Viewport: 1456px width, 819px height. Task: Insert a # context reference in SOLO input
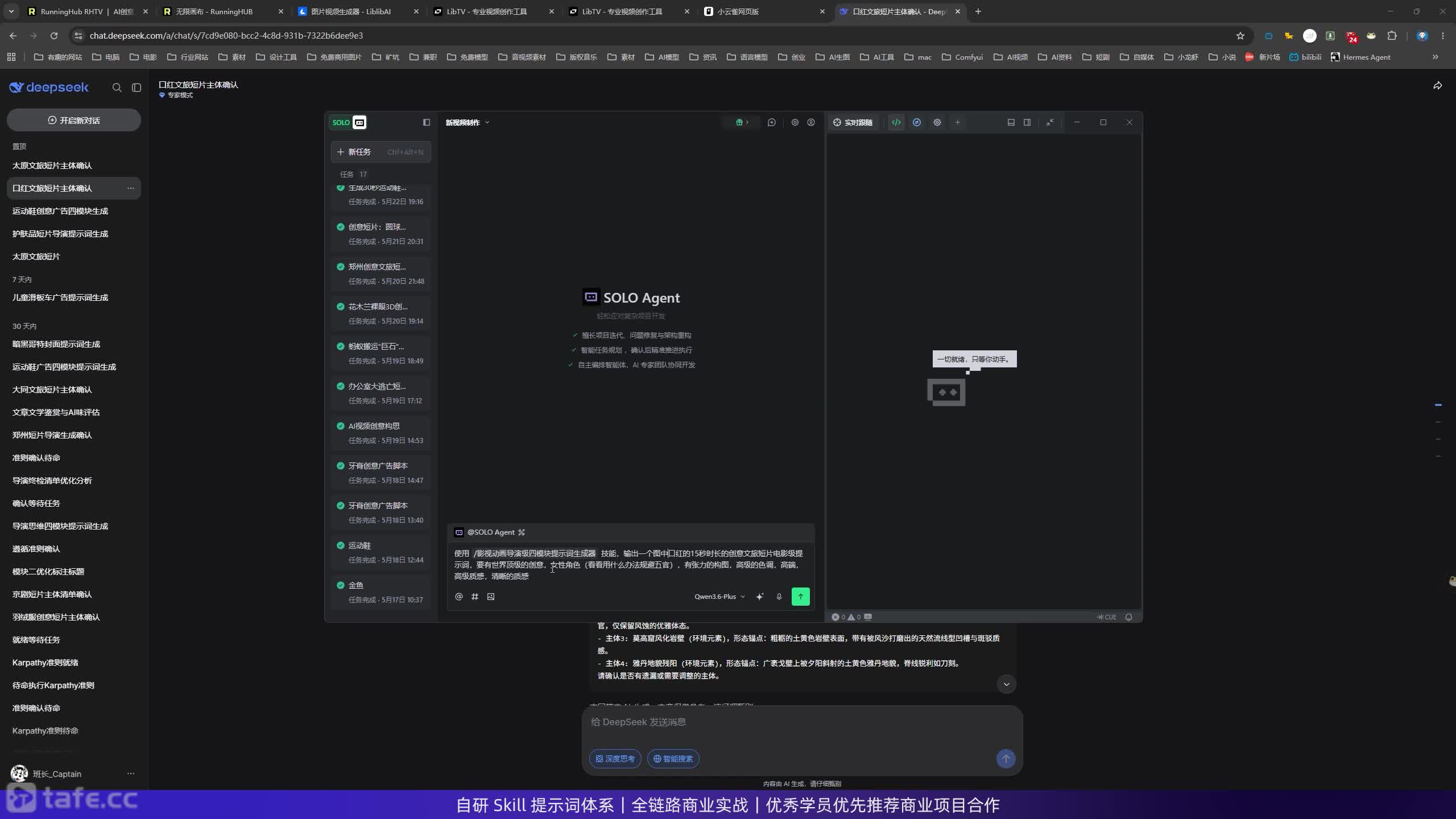coord(475,597)
